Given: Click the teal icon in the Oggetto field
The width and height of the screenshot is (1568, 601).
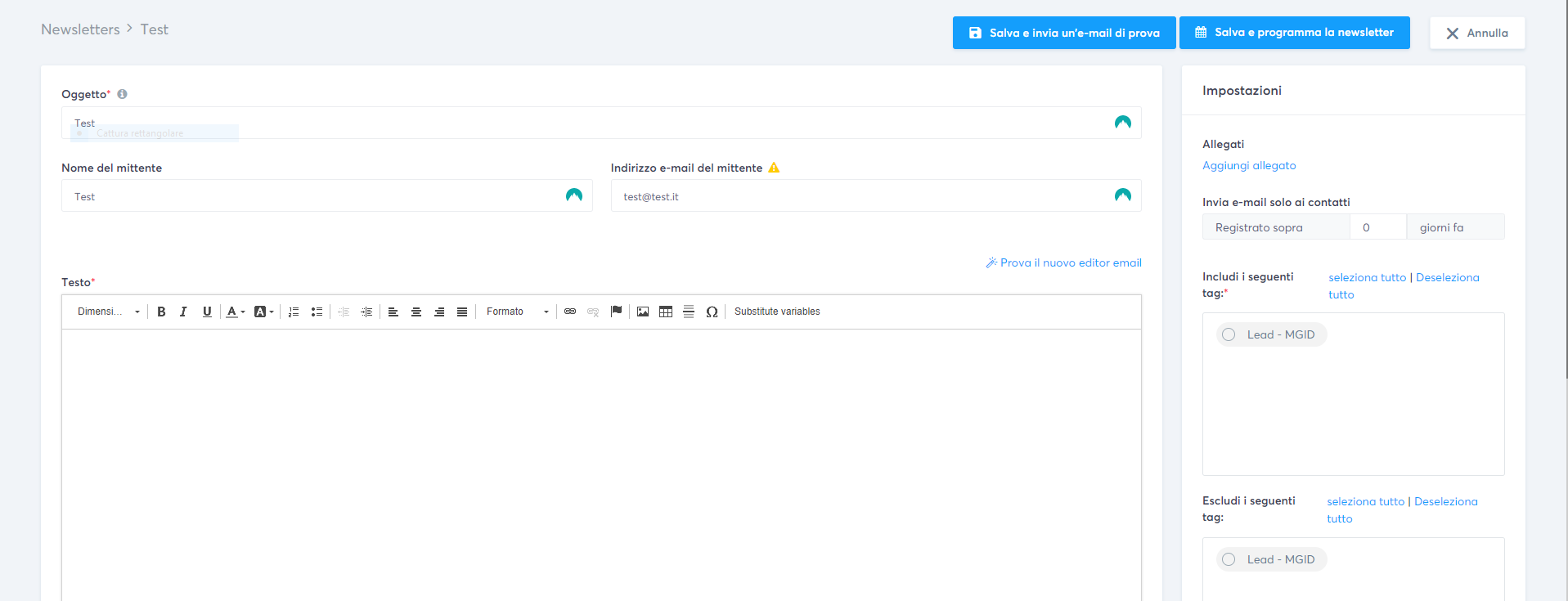Looking at the screenshot, I should 1123,122.
